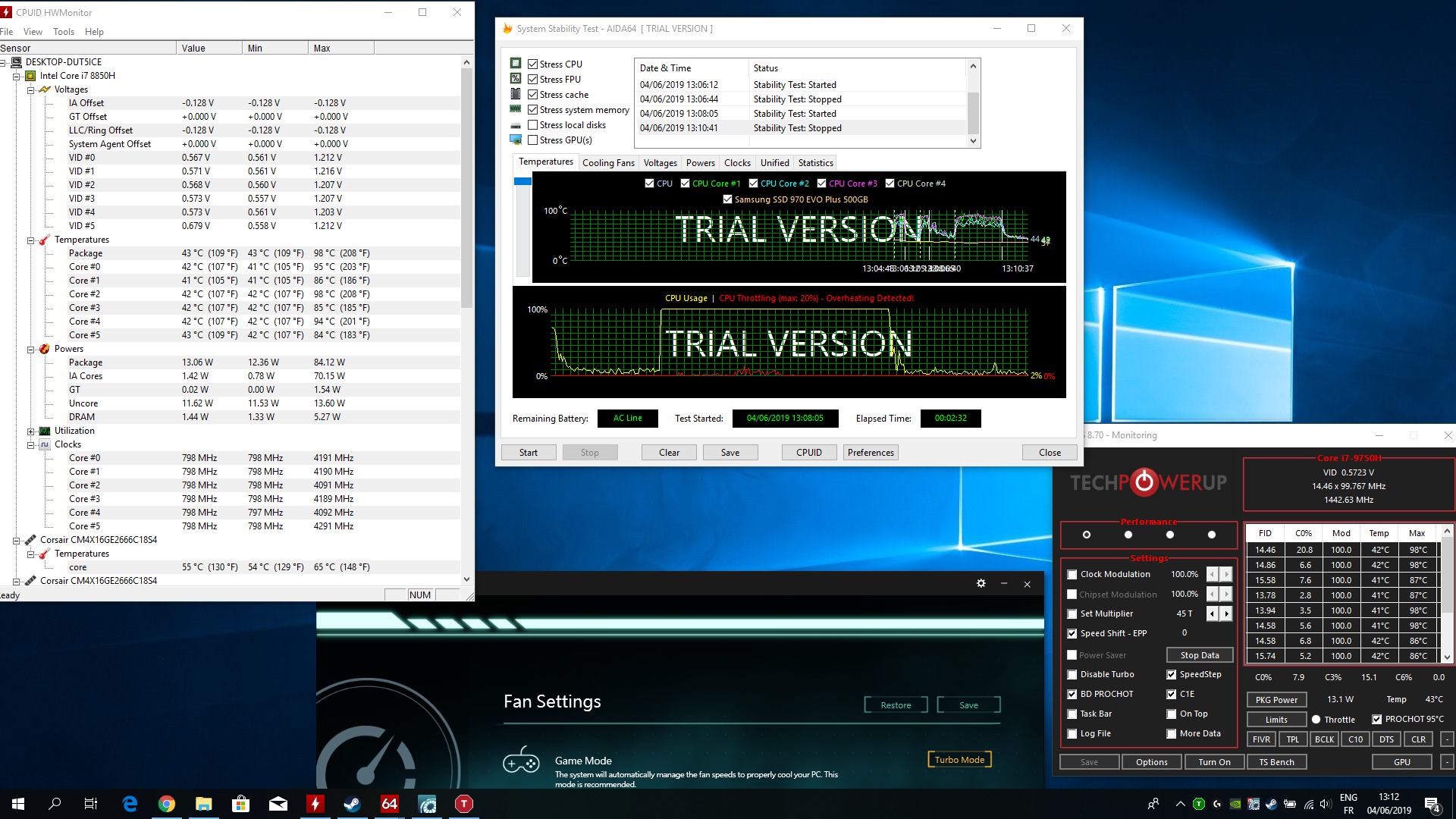Open TS Bench in ThrottleStop
This screenshot has height=819, width=1456.
tap(1276, 762)
